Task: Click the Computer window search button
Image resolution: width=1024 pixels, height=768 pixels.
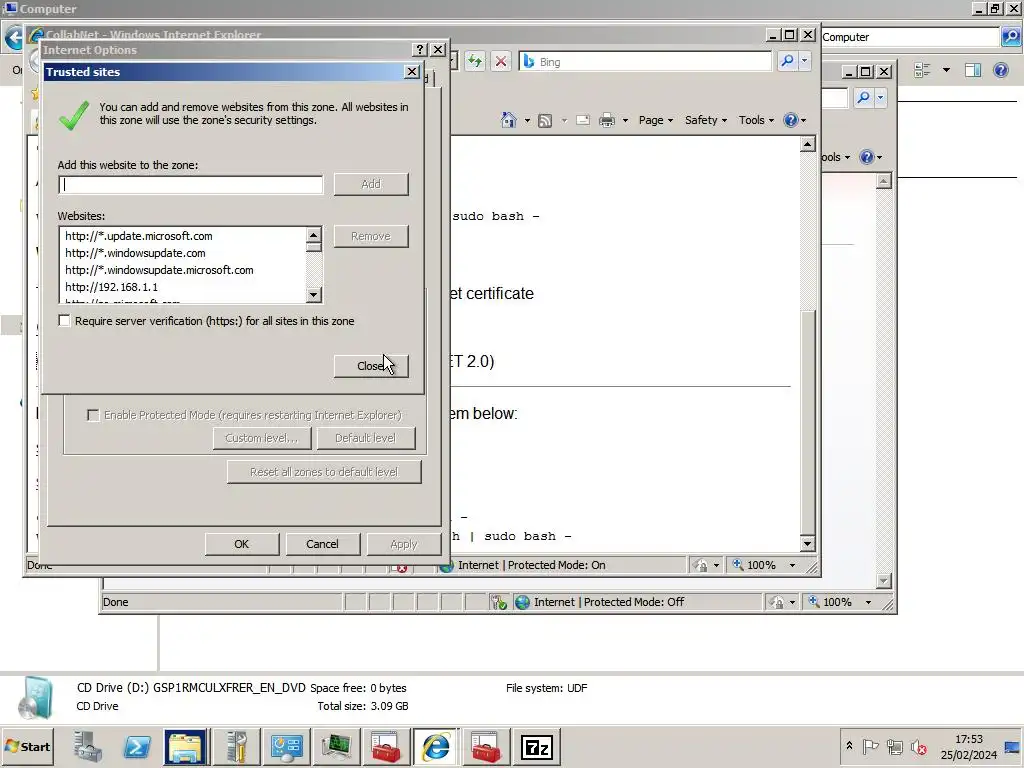Action: (x=1010, y=37)
